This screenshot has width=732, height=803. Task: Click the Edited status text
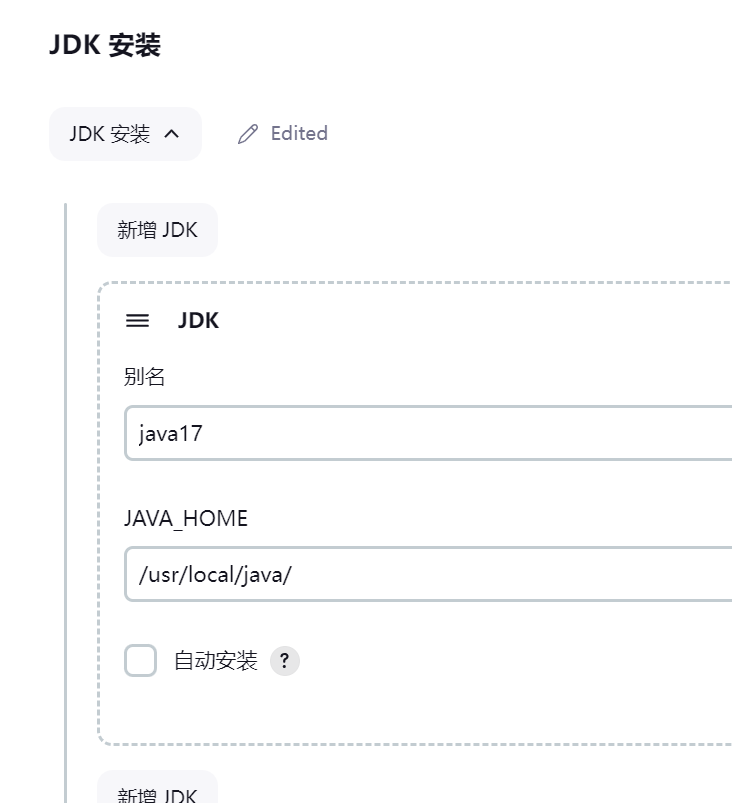tap(299, 134)
